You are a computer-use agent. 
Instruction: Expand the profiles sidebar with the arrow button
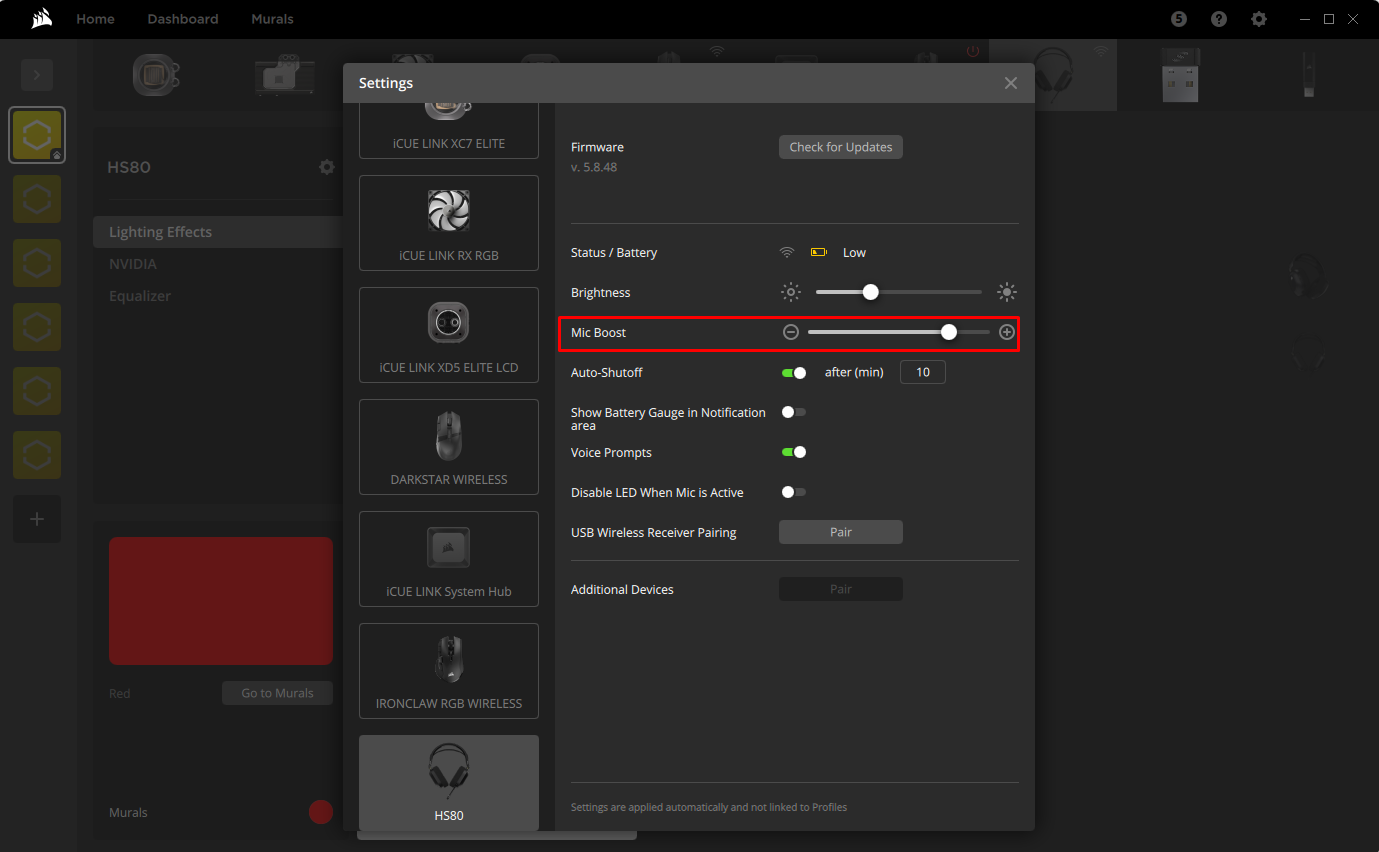click(36, 74)
